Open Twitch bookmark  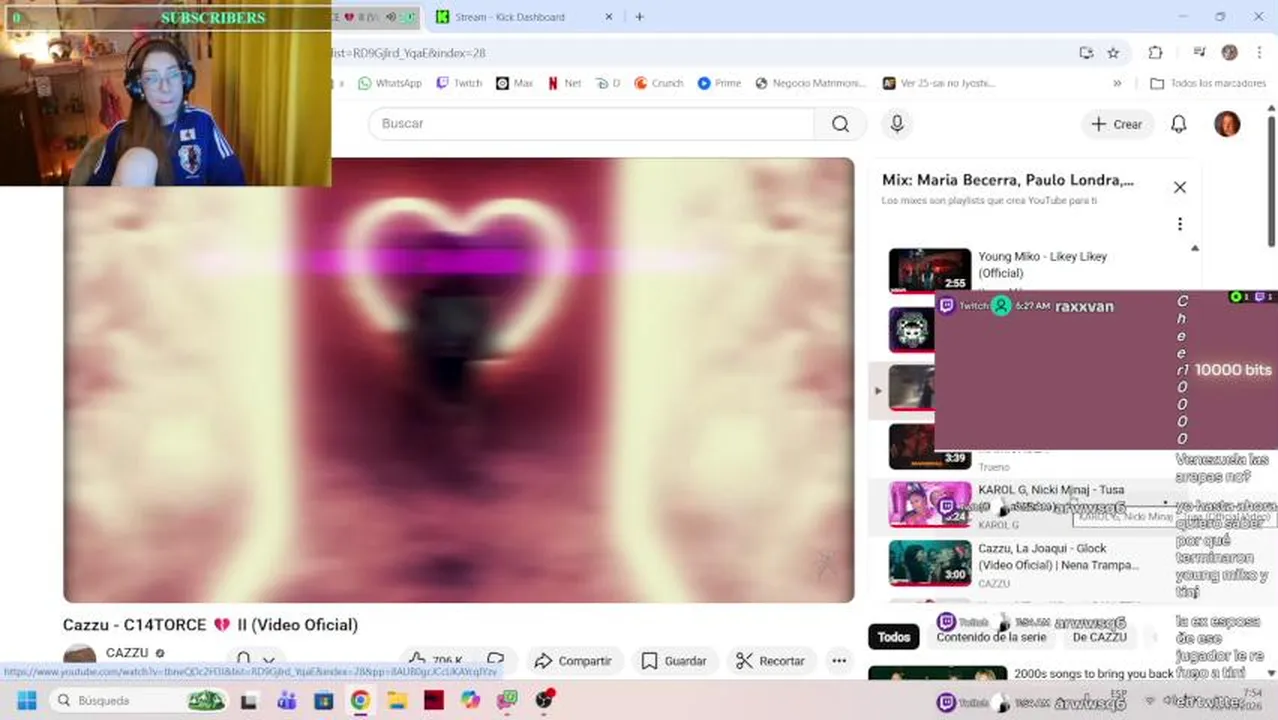[459, 83]
